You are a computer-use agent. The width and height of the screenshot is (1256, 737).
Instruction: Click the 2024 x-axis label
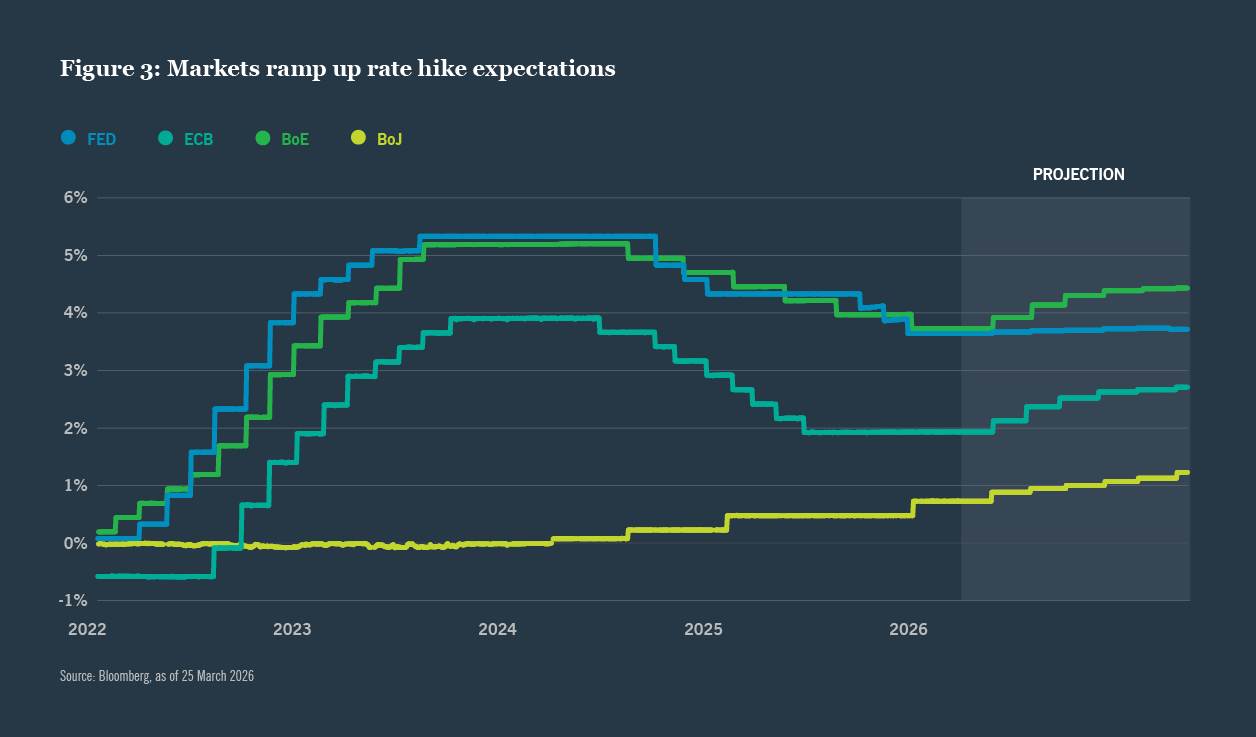497,630
